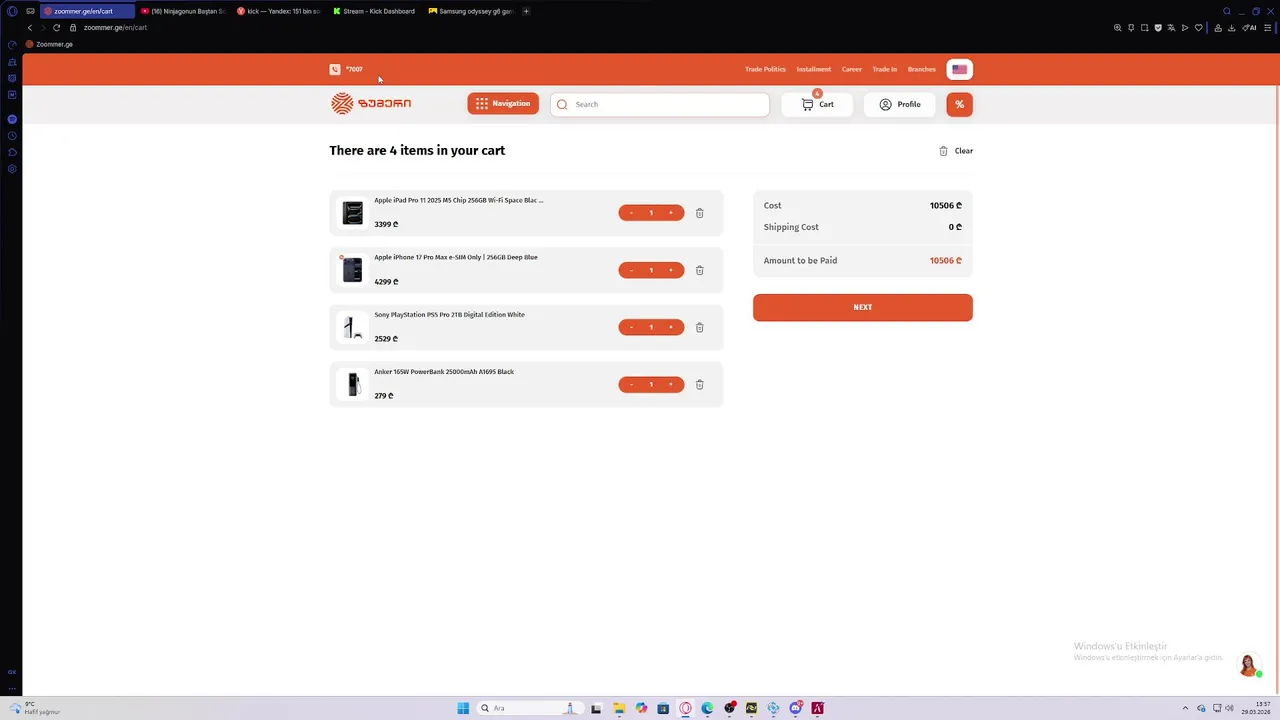Click the pin icon in address bar
Viewport: 1280px width, 720px height.
click(1131, 28)
